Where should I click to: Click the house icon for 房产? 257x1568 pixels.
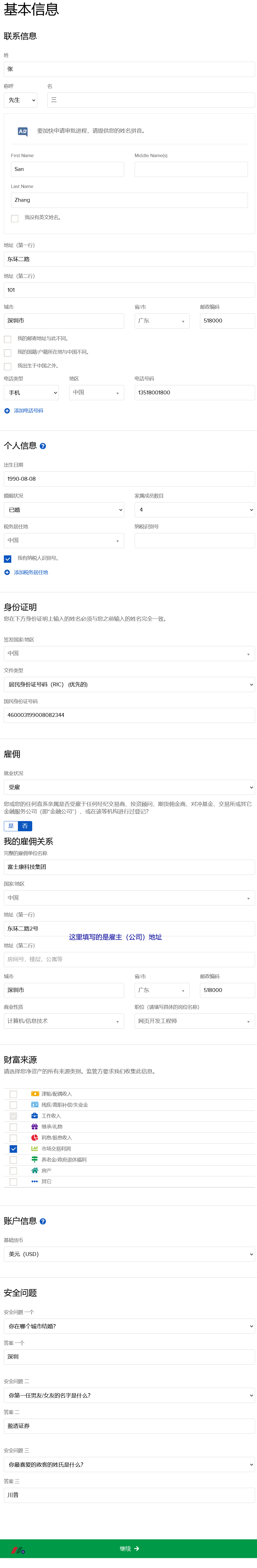(35, 1171)
